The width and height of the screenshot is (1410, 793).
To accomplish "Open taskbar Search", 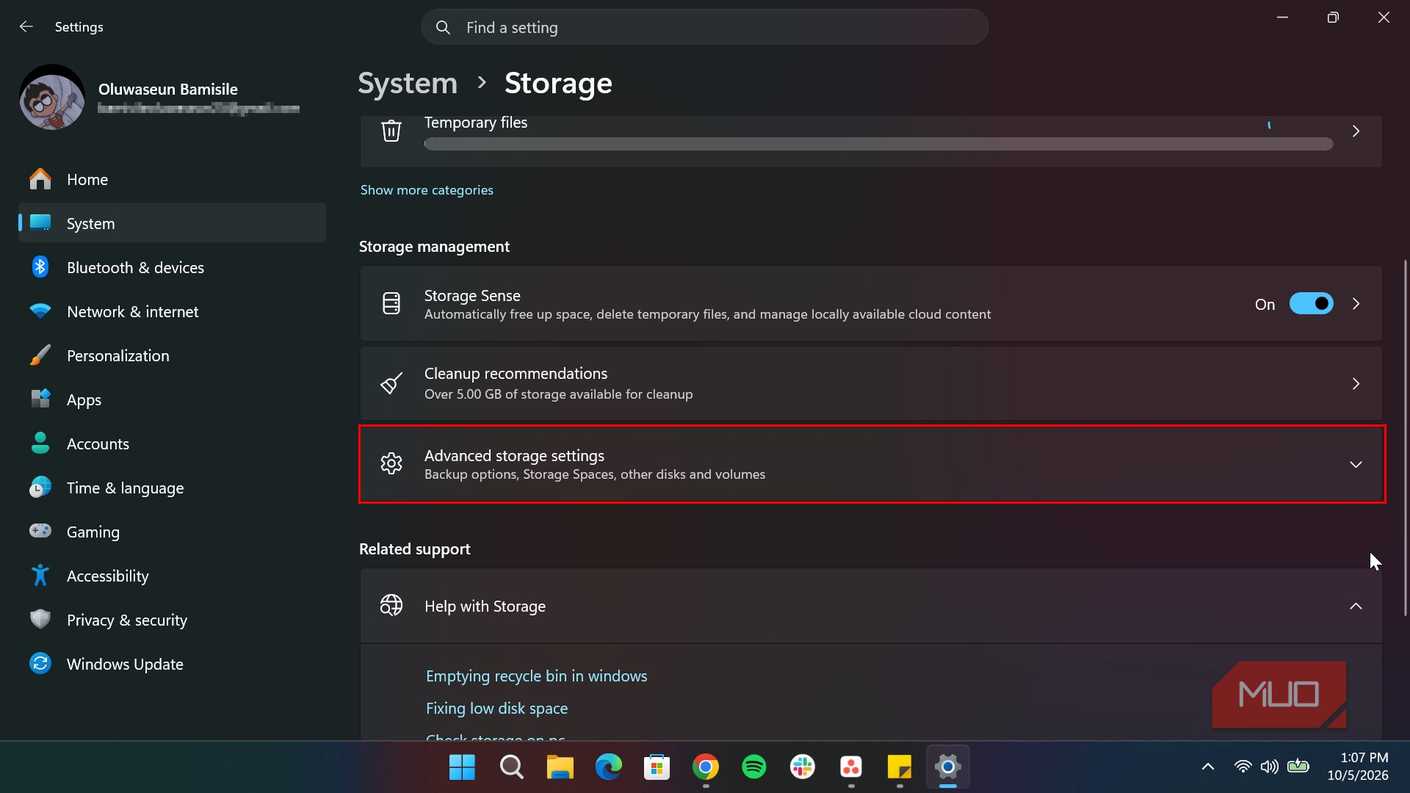I will click(x=511, y=767).
